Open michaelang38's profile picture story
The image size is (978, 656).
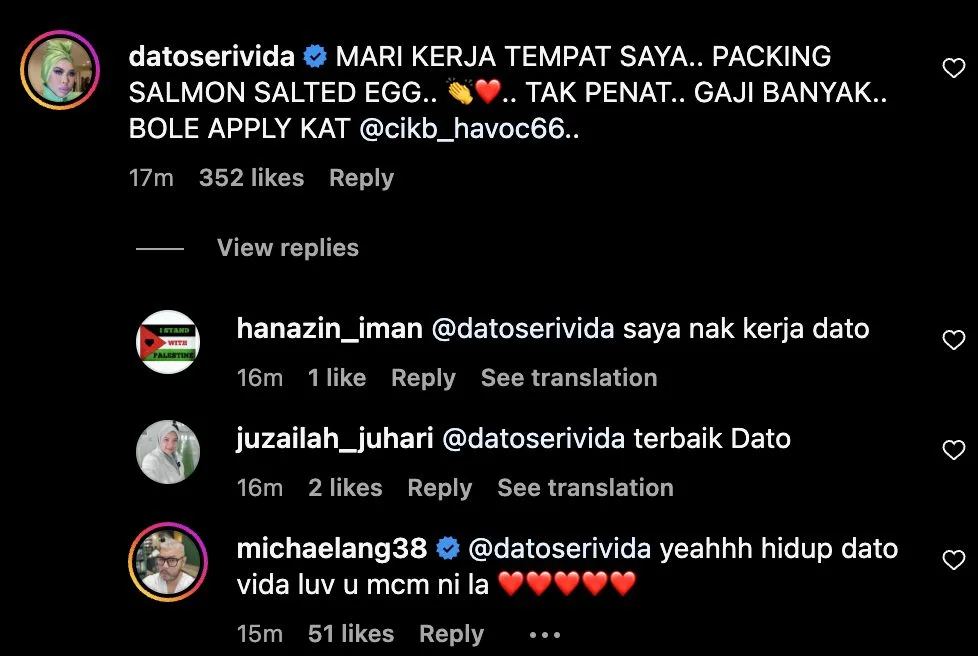click(168, 562)
